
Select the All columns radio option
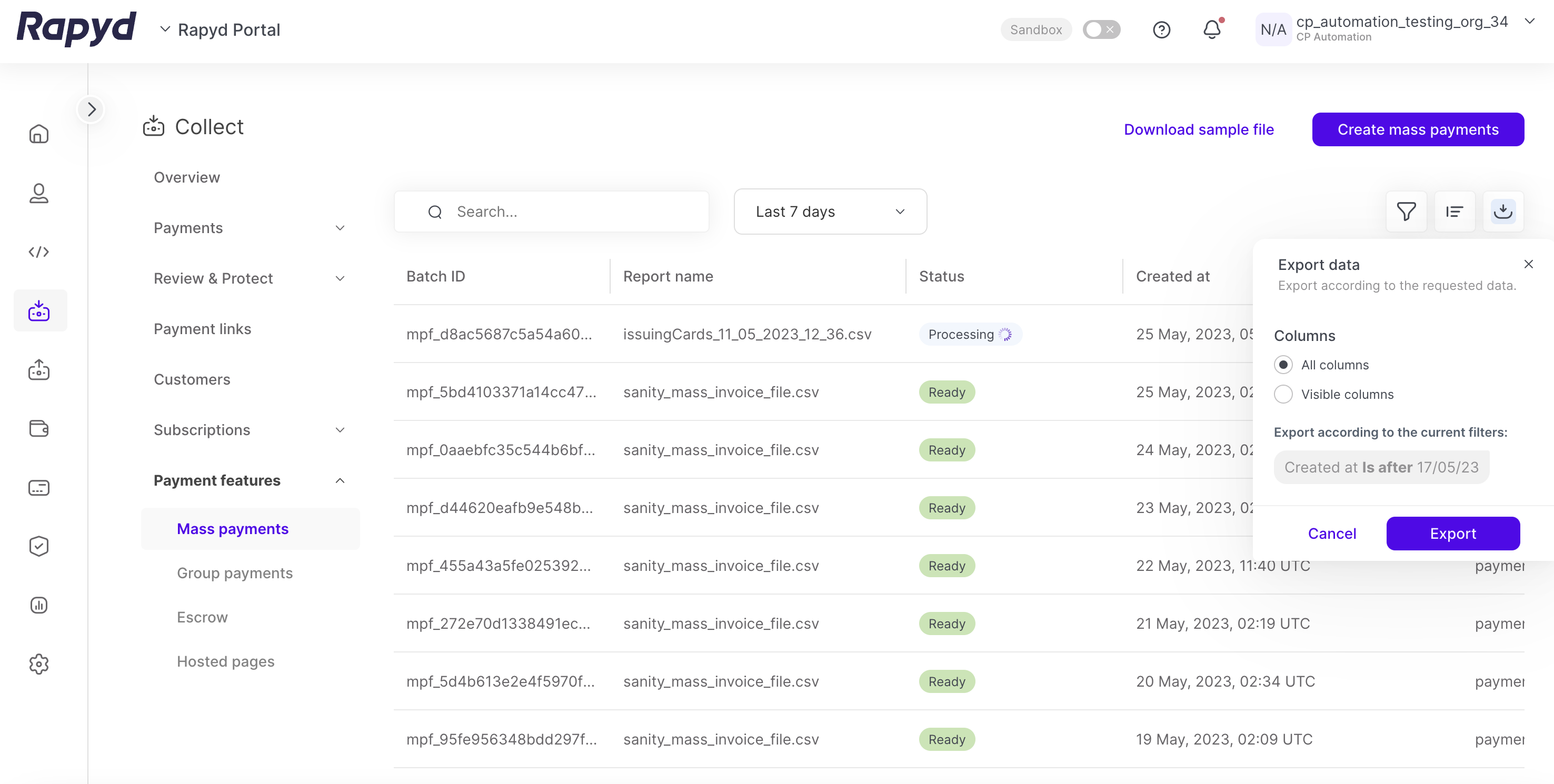(1283, 365)
